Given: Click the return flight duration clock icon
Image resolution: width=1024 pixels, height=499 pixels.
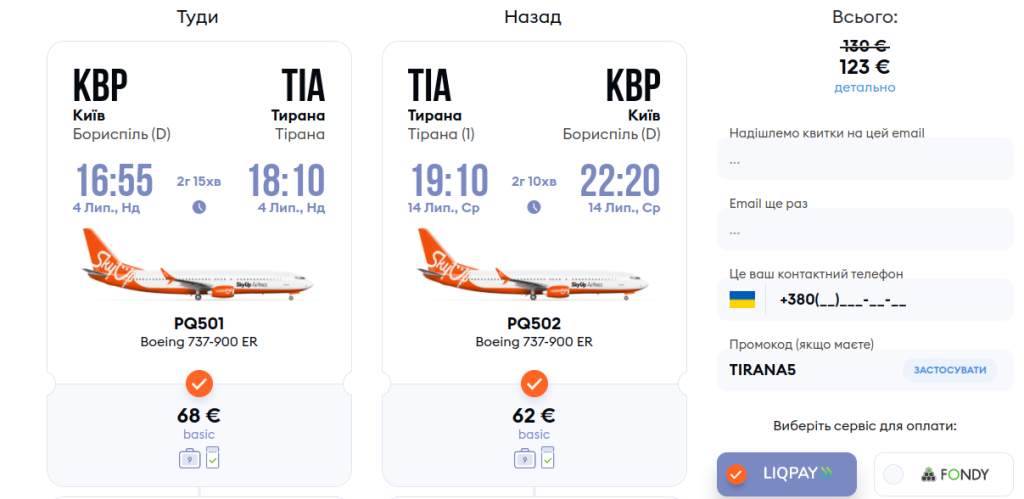Looking at the screenshot, I should tap(534, 207).
